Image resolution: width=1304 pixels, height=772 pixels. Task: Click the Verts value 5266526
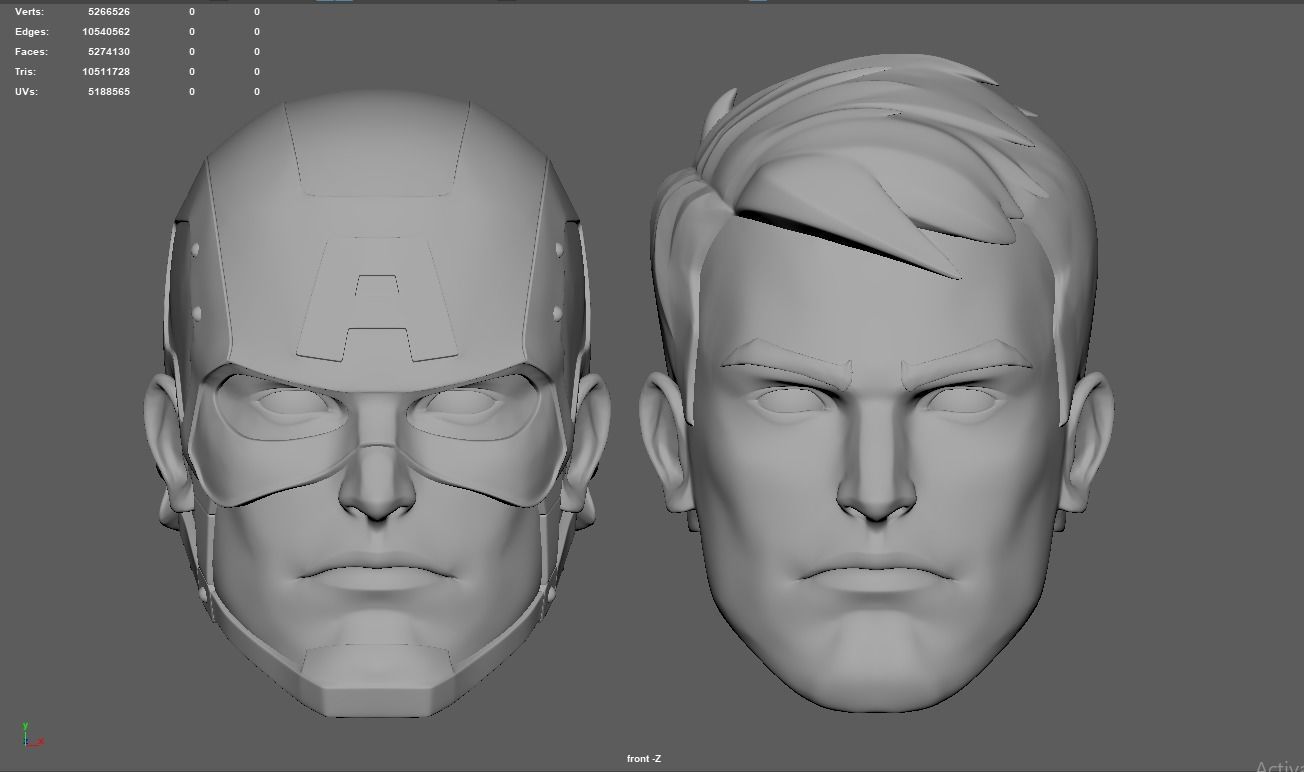coord(109,12)
